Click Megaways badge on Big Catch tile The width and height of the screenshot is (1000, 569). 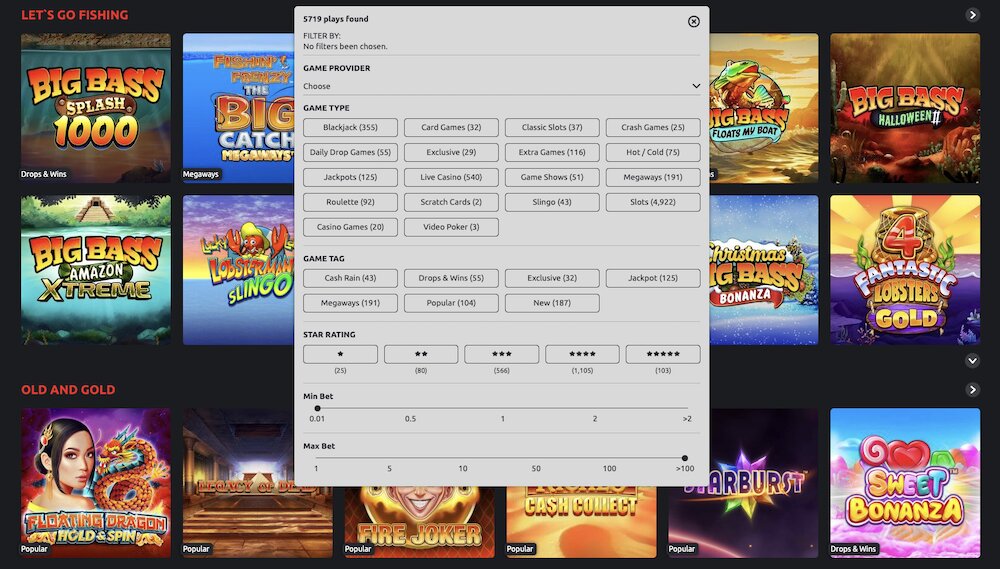(200, 174)
